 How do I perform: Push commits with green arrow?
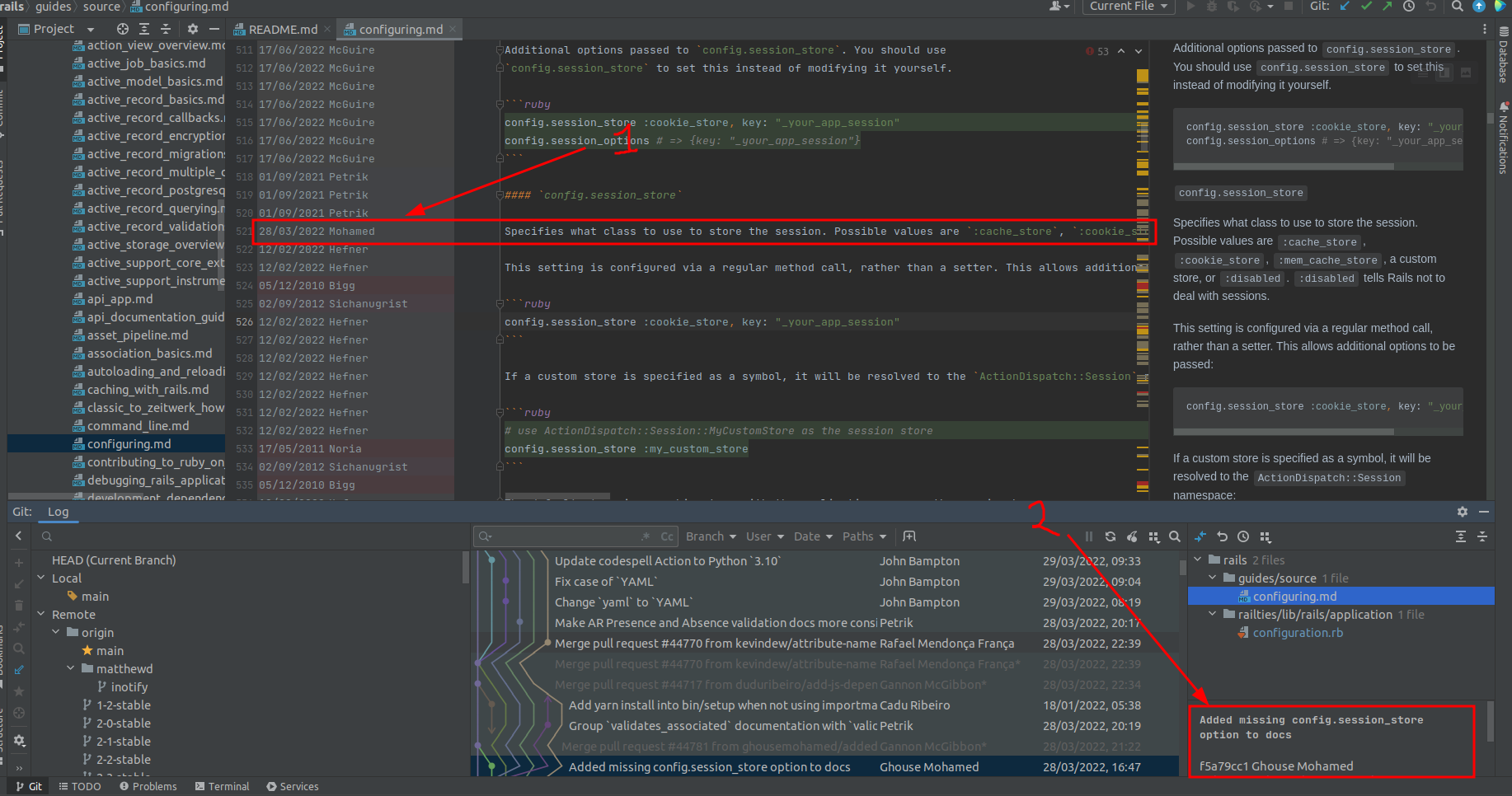[x=1388, y=6]
